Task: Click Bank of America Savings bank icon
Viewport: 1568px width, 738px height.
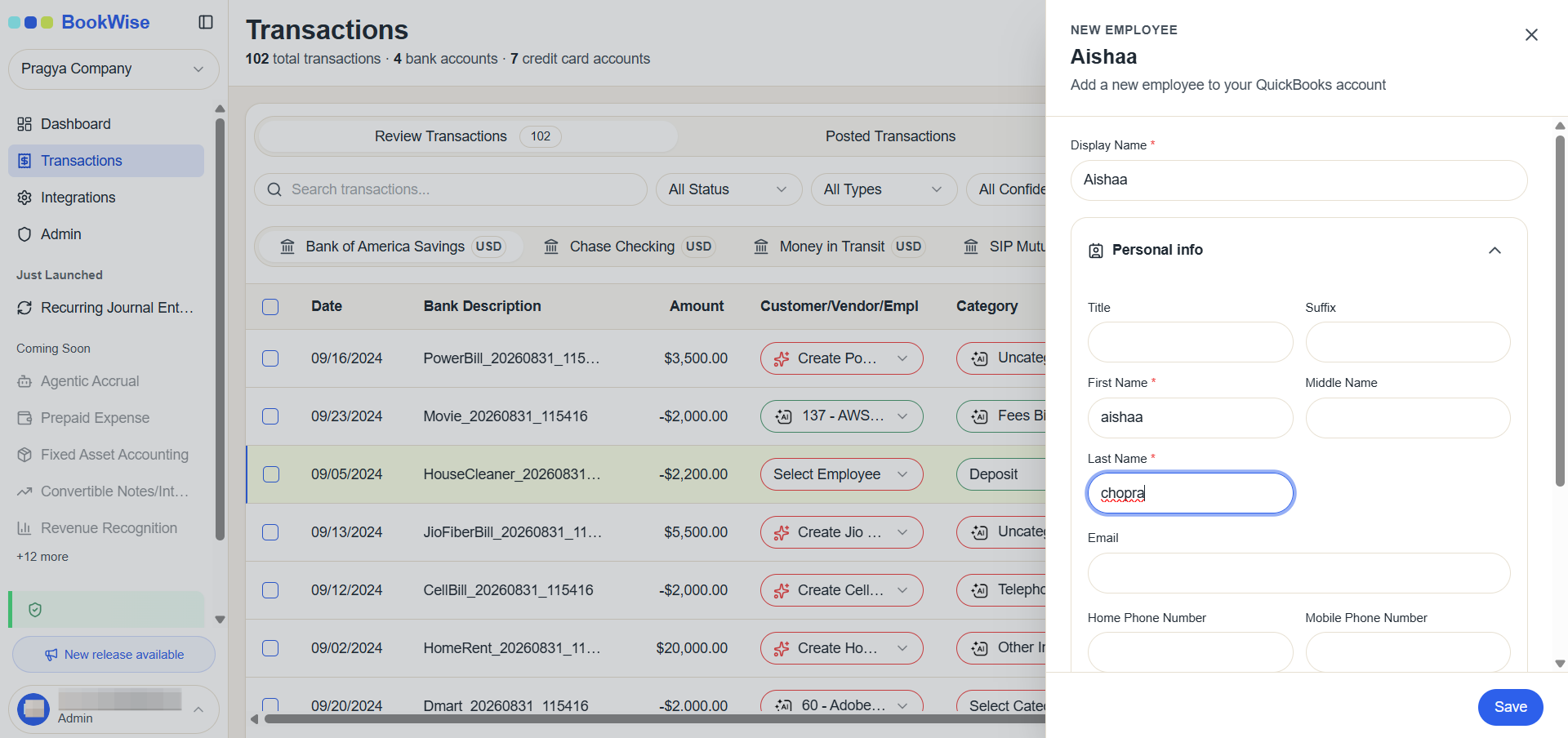Action: pos(287,247)
